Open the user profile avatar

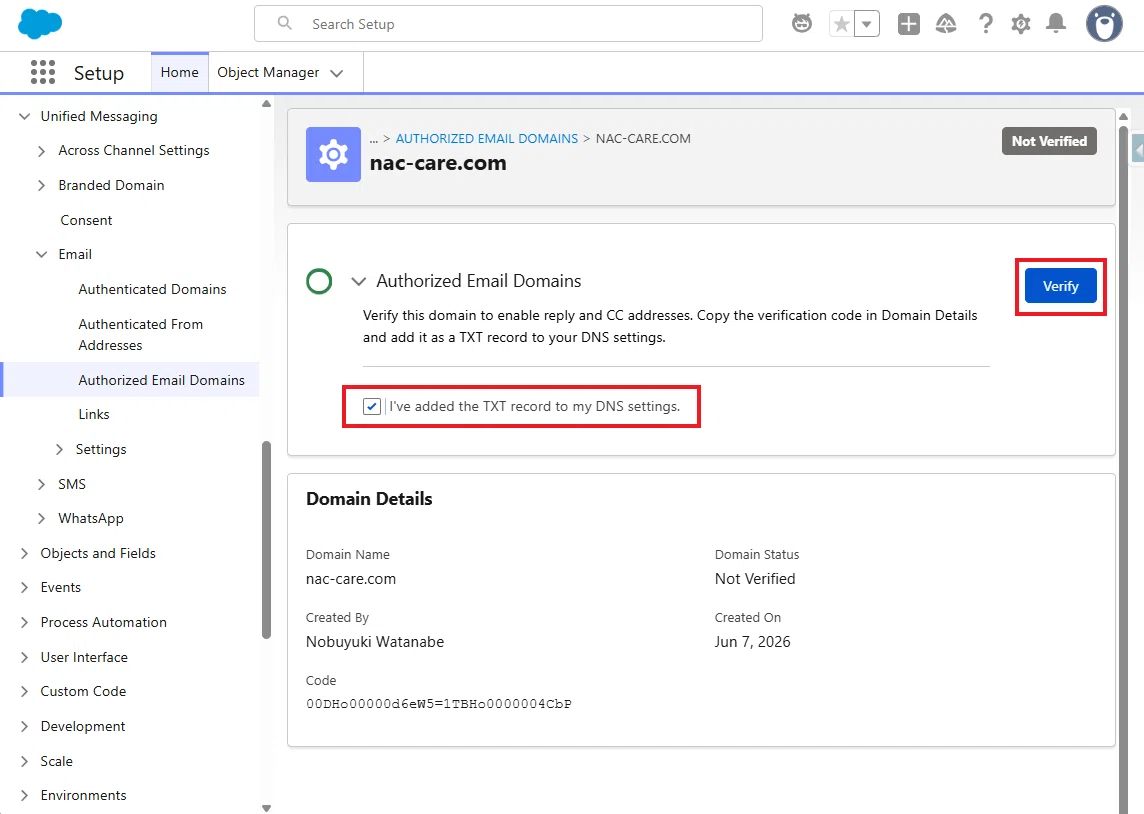click(x=1104, y=24)
